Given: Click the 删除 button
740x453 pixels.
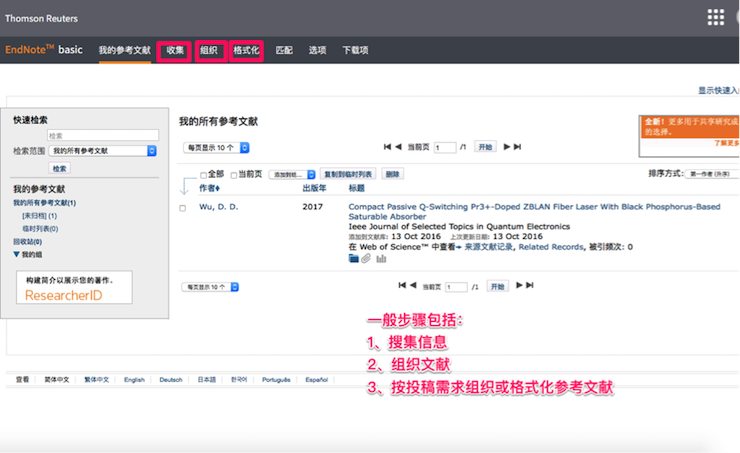Looking at the screenshot, I should click(x=392, y=174).
